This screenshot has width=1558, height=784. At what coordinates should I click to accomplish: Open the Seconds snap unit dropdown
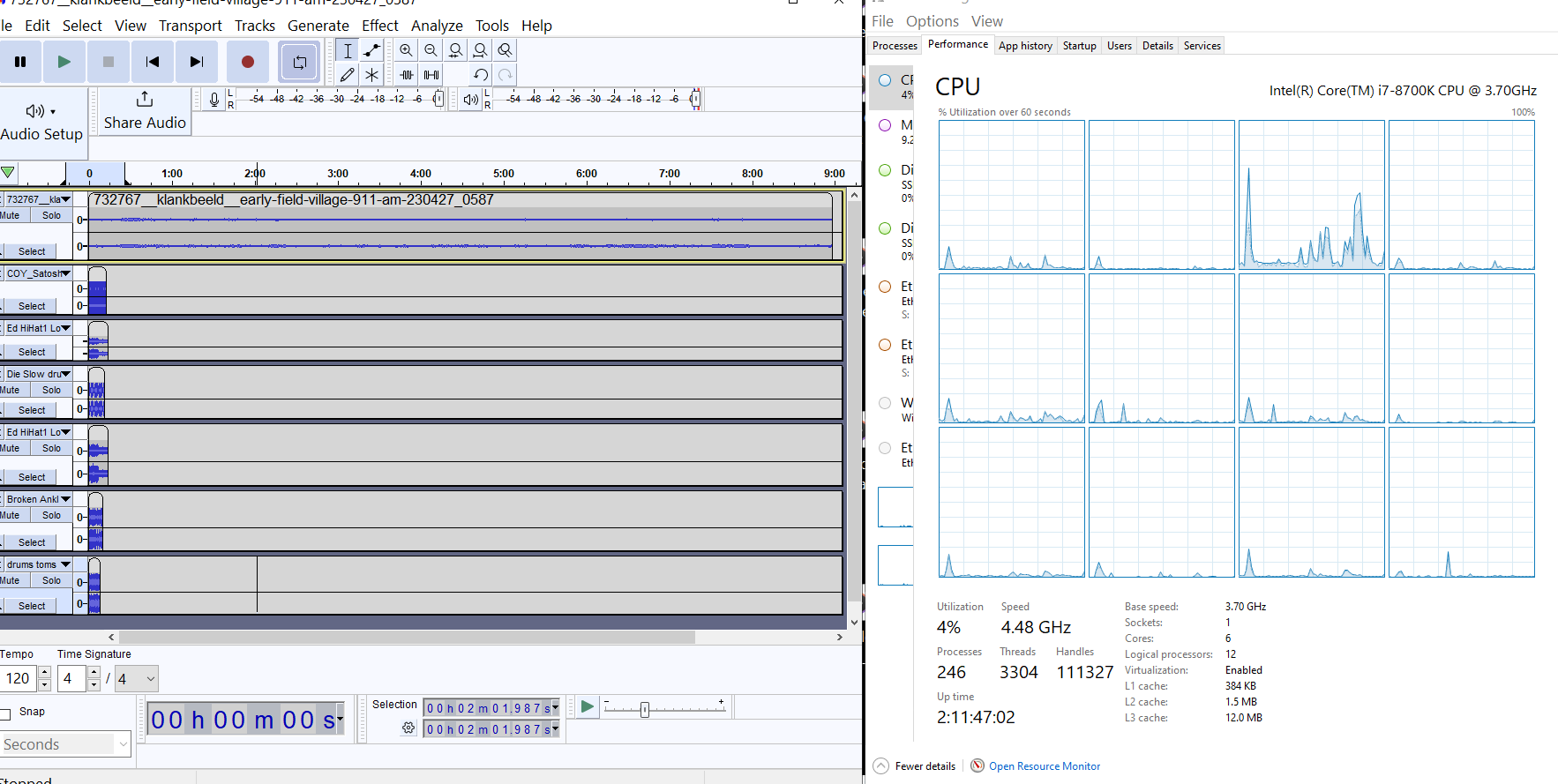tap(65, 744)
